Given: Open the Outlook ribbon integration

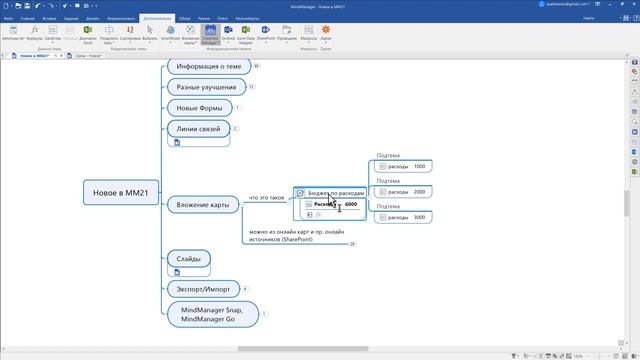Looking at the screenshot, I should coord(228,33).
